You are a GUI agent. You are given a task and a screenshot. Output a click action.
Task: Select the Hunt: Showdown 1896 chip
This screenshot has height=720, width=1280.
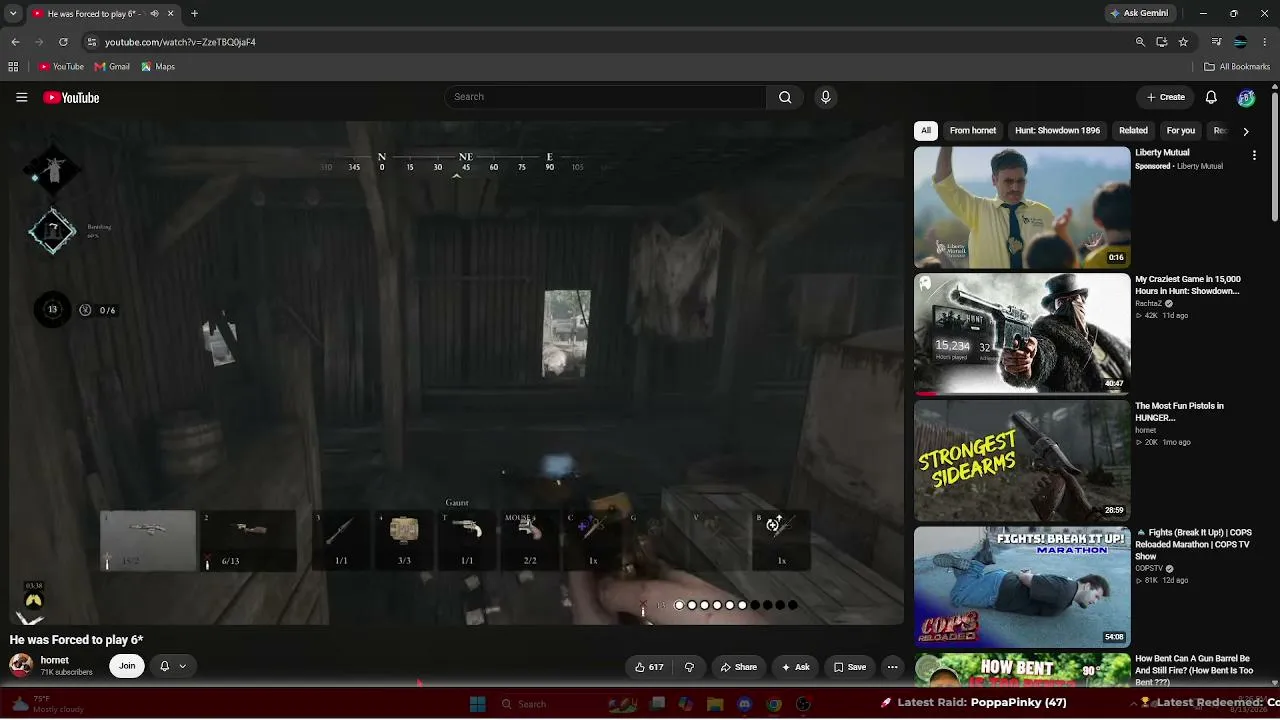coord(1057,131)
